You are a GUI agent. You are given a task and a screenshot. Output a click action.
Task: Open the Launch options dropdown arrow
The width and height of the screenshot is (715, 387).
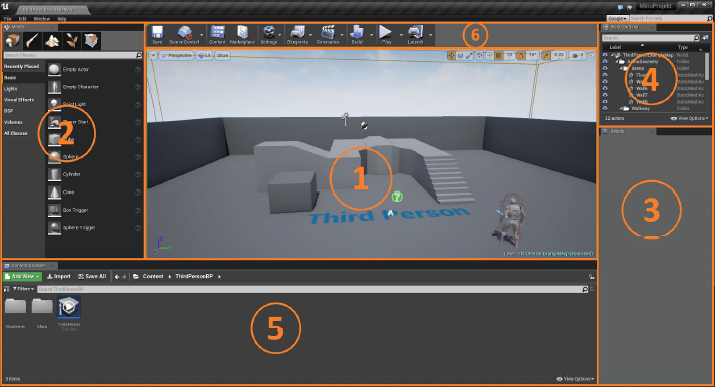(x=430, y=35)
